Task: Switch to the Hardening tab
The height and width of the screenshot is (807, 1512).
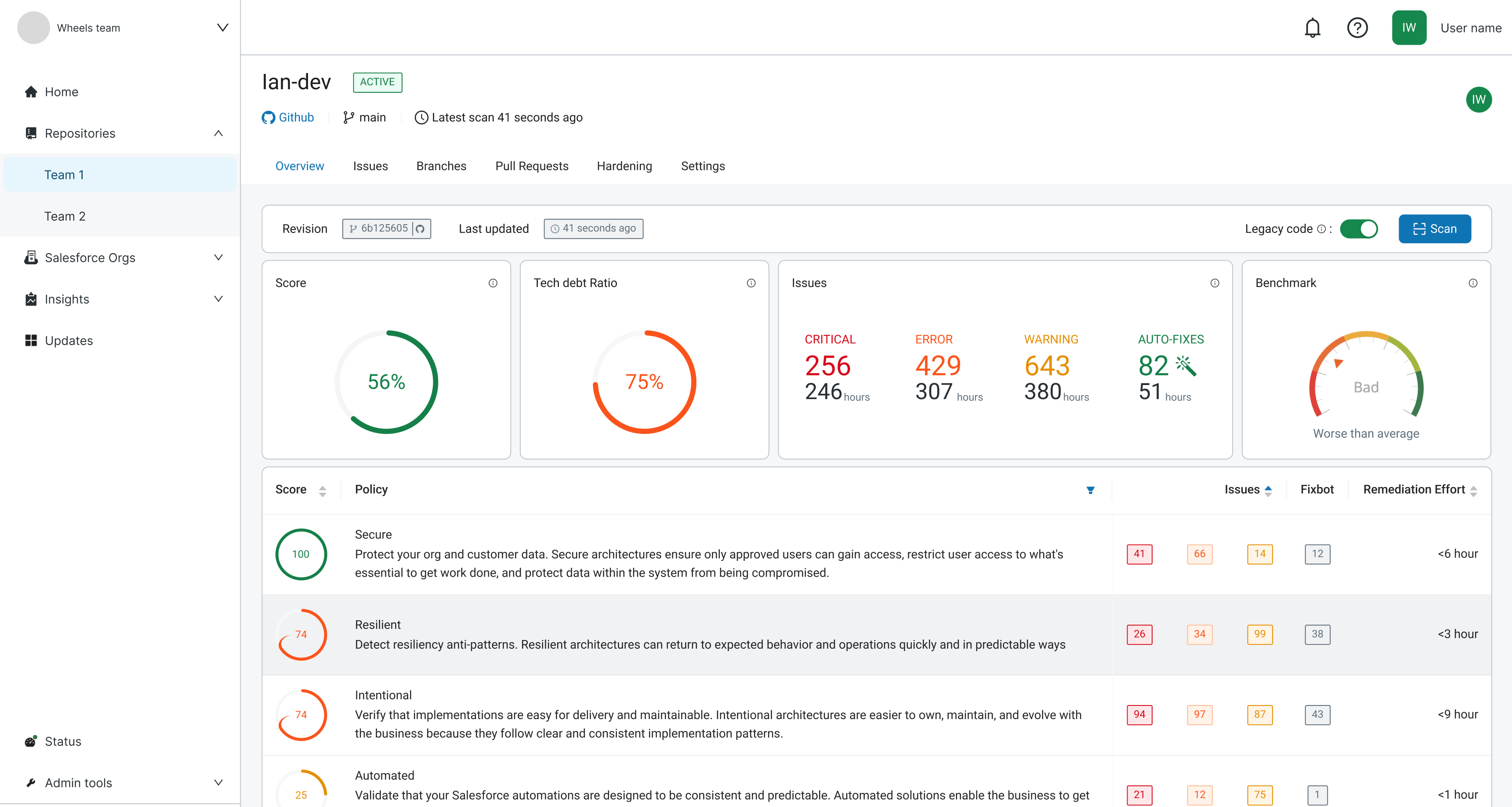Action: tap(624, 166)
